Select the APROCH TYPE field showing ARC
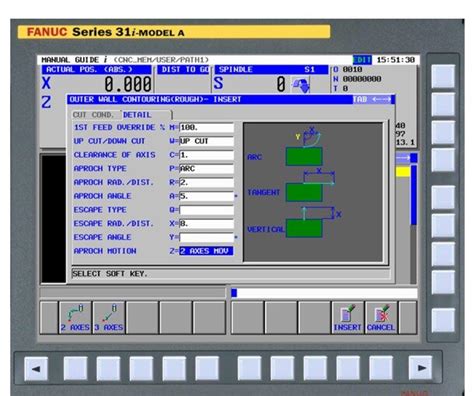474x396 pixels. coord(206,169)
